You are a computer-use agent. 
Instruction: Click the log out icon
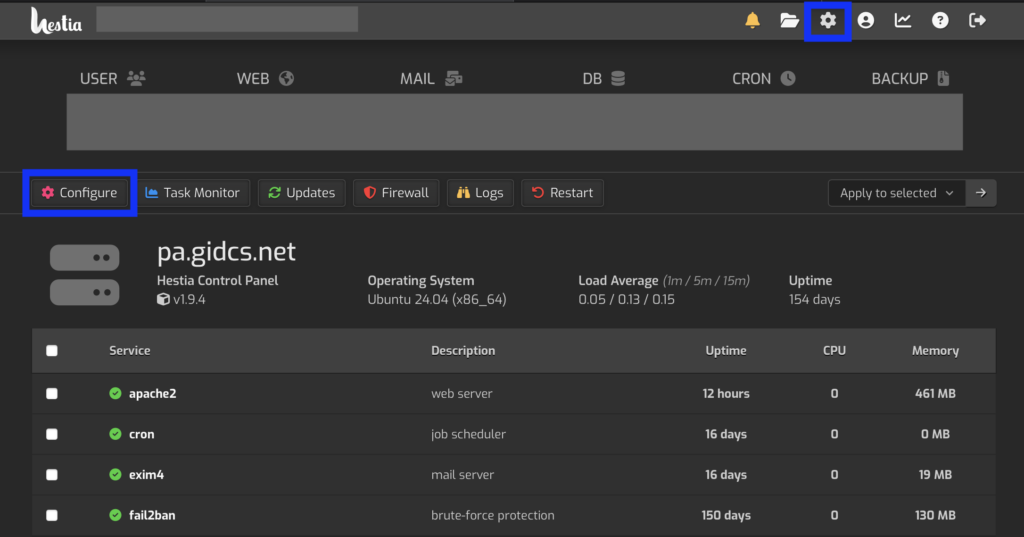pyautogui.click(x=978, y=20)
